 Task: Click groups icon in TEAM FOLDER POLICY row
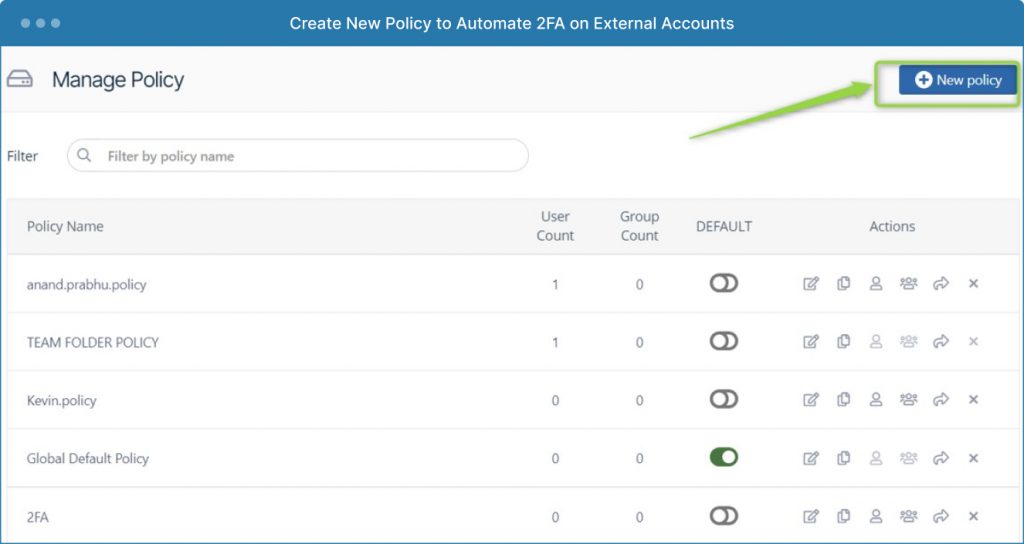[908, 342]
